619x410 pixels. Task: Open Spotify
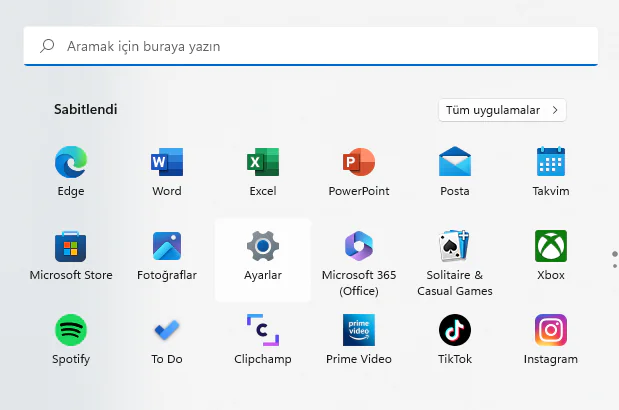pos(71,339)
